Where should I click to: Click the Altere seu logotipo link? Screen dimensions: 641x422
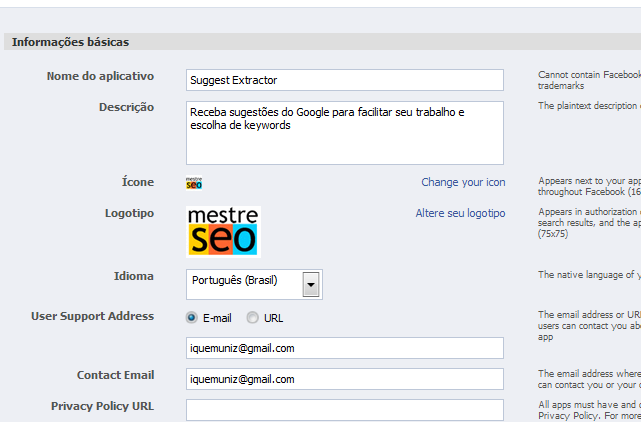460,213
